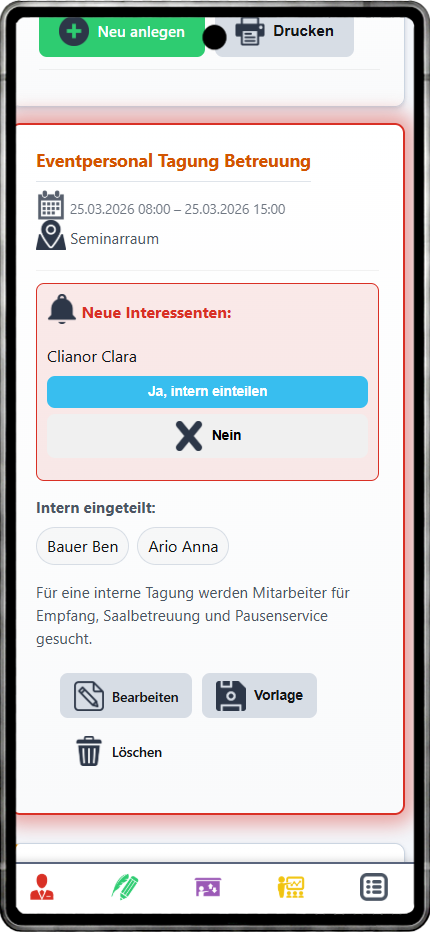This screenshot has width=430, height=932.
Task: Click the trash can icon for Löschen
Action: 89,751
